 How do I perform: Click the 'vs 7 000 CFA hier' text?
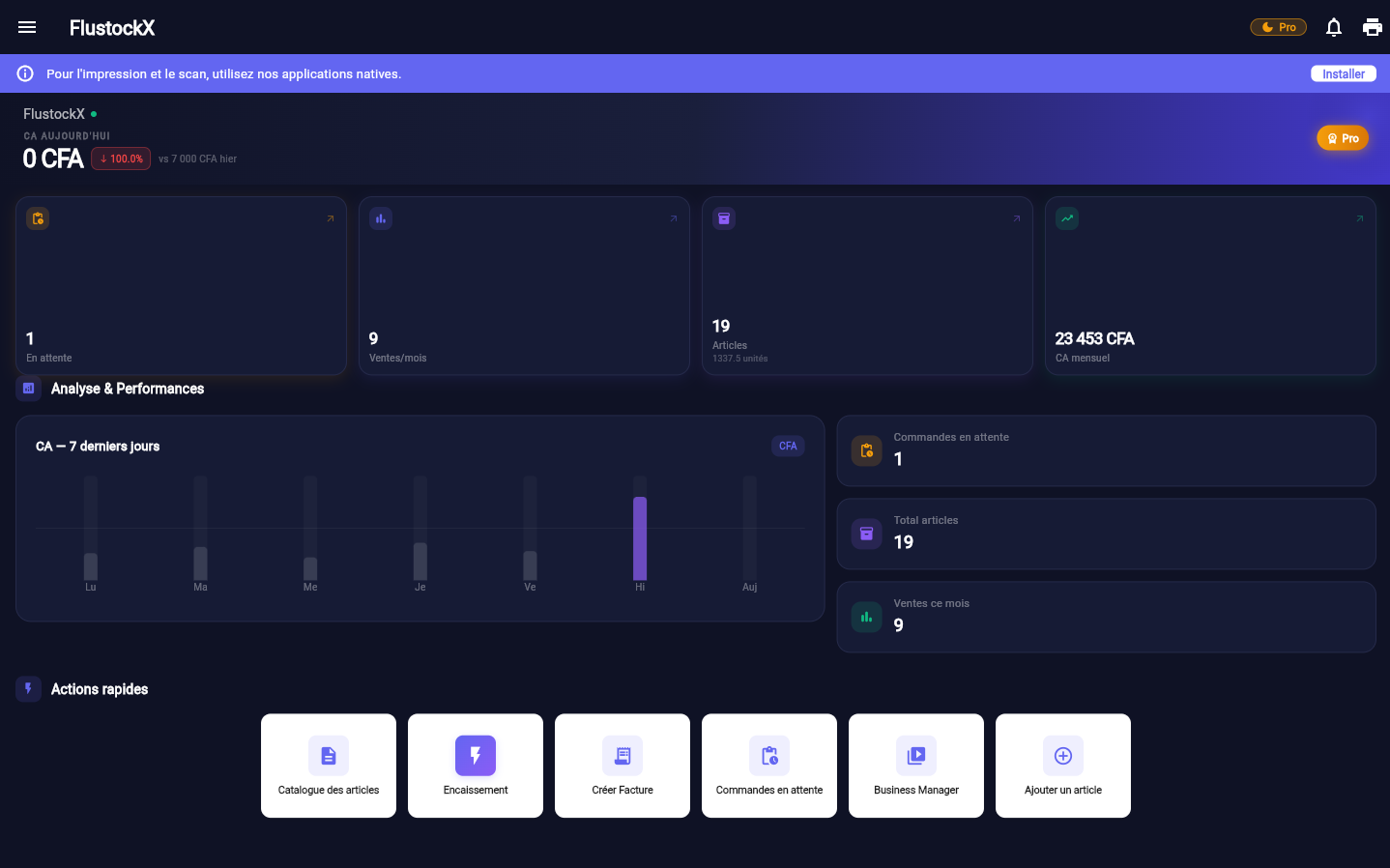(x=197, y=159)
